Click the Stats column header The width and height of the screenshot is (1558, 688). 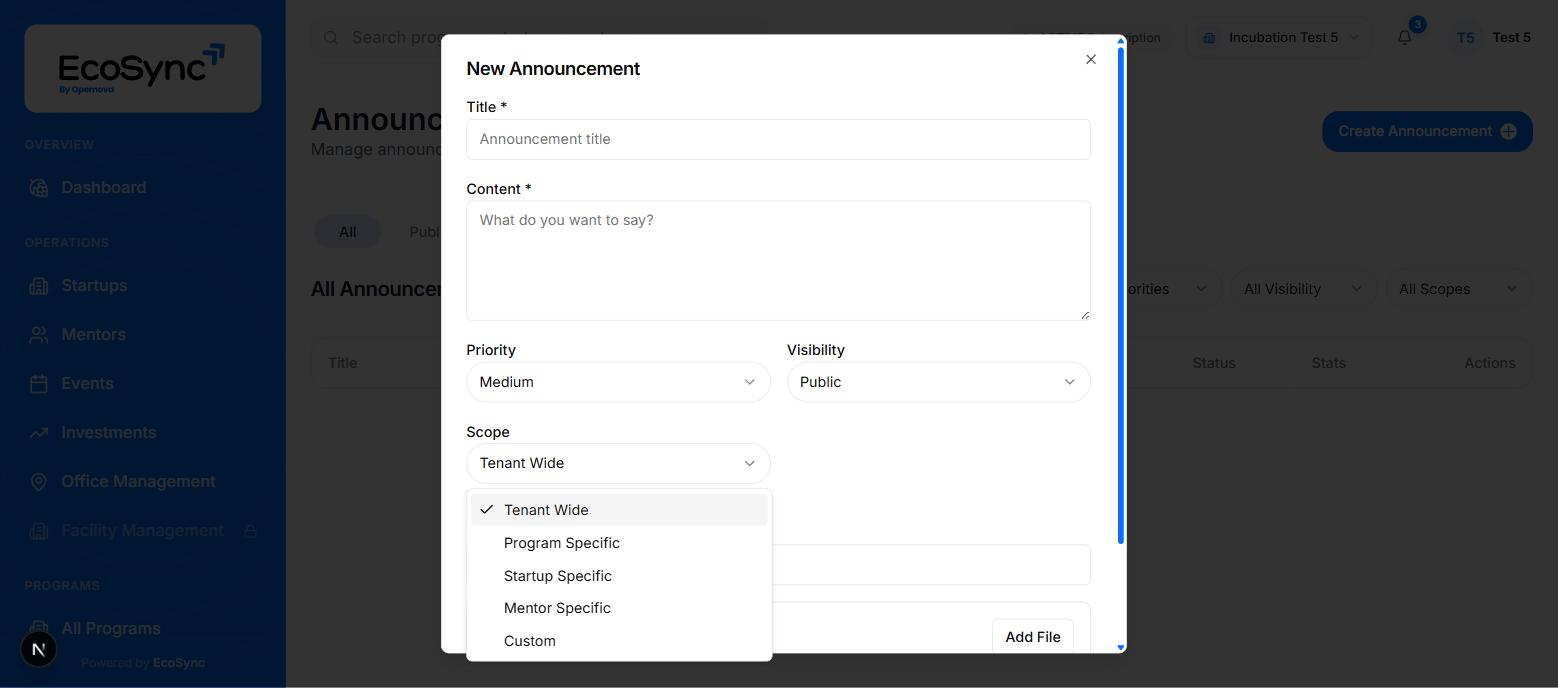1328,363
